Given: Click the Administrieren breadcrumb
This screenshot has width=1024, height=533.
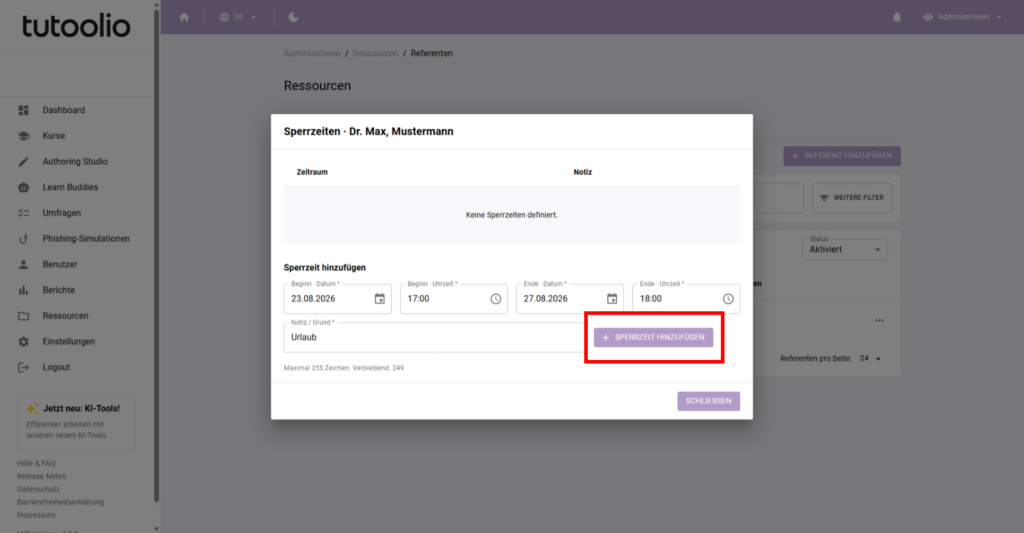Looking at the screenshot, I should (312, 54).
